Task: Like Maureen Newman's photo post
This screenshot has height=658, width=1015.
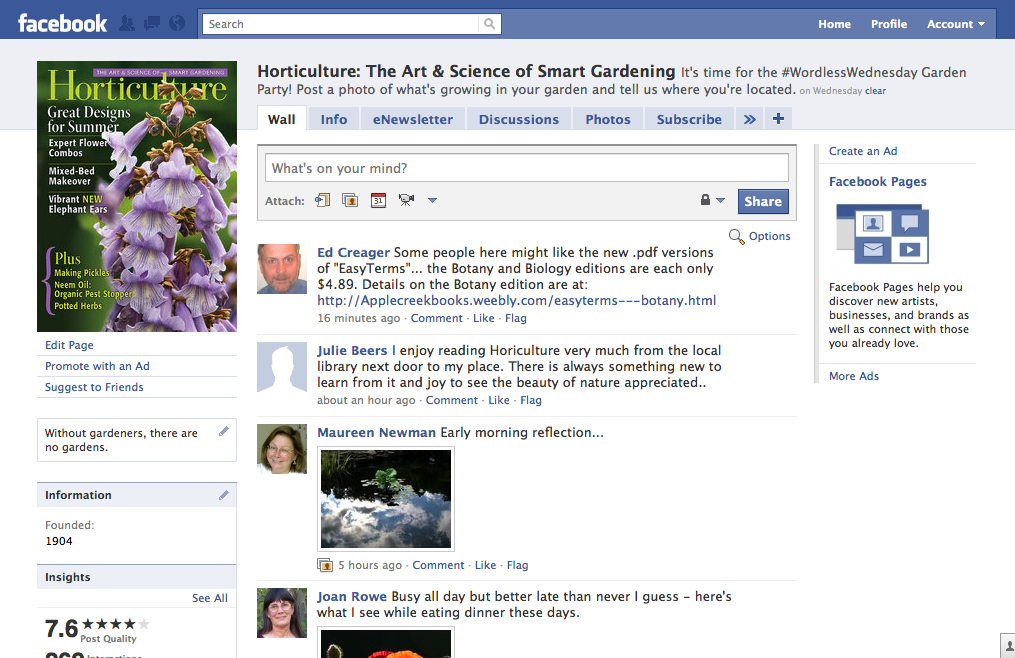Action: (485, 565)
